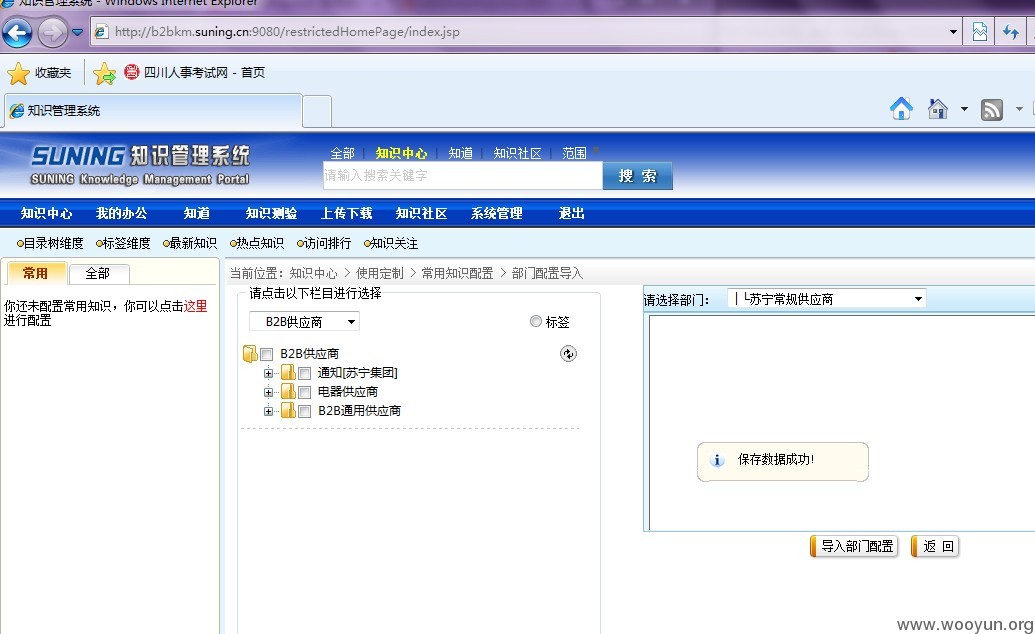The height and width of the screenshot is (634, 1035).
Task: Select the 目录树维度 submenu item
Action: (x=50, y=243)
